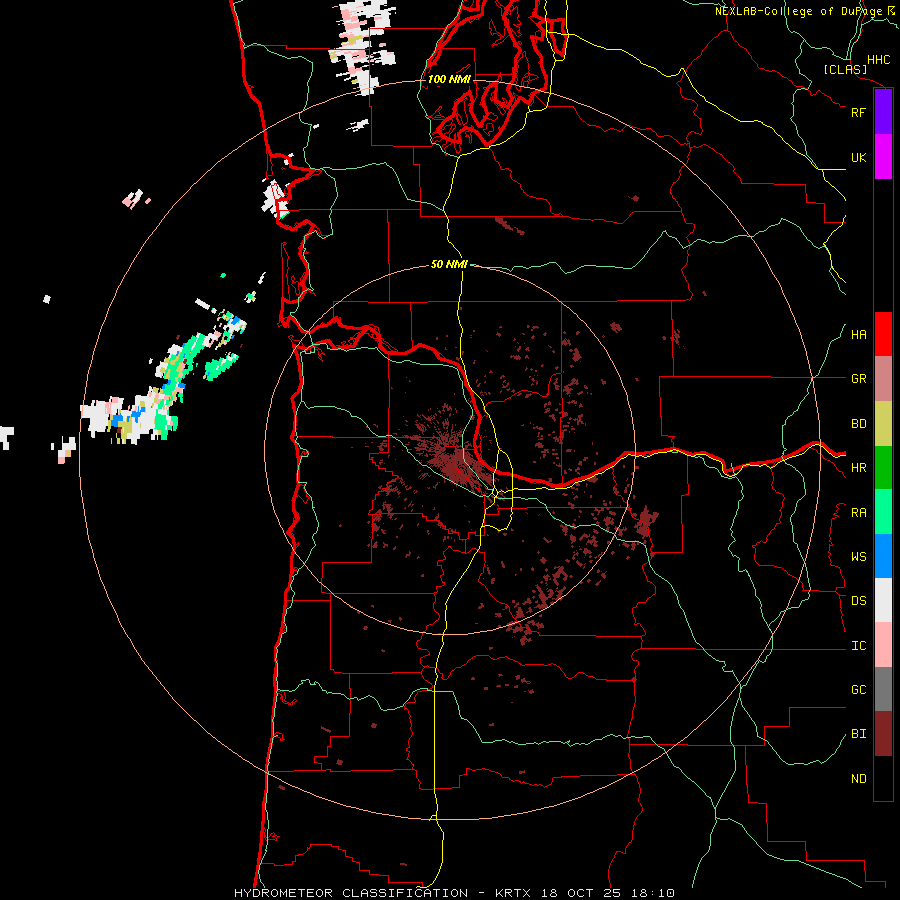
Task: Click the KRTX radar site identifier
Action: point(515,893)
